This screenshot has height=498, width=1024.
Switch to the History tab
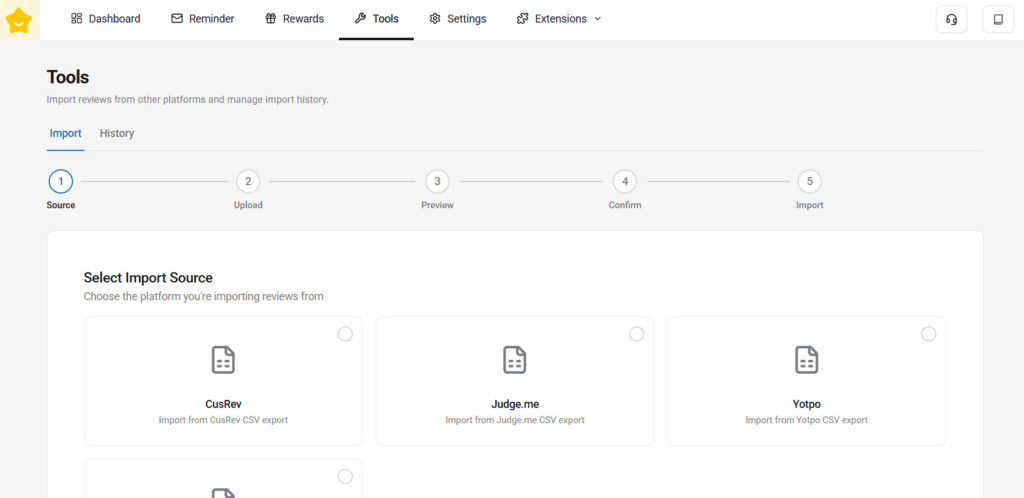[x=117, y=133]
